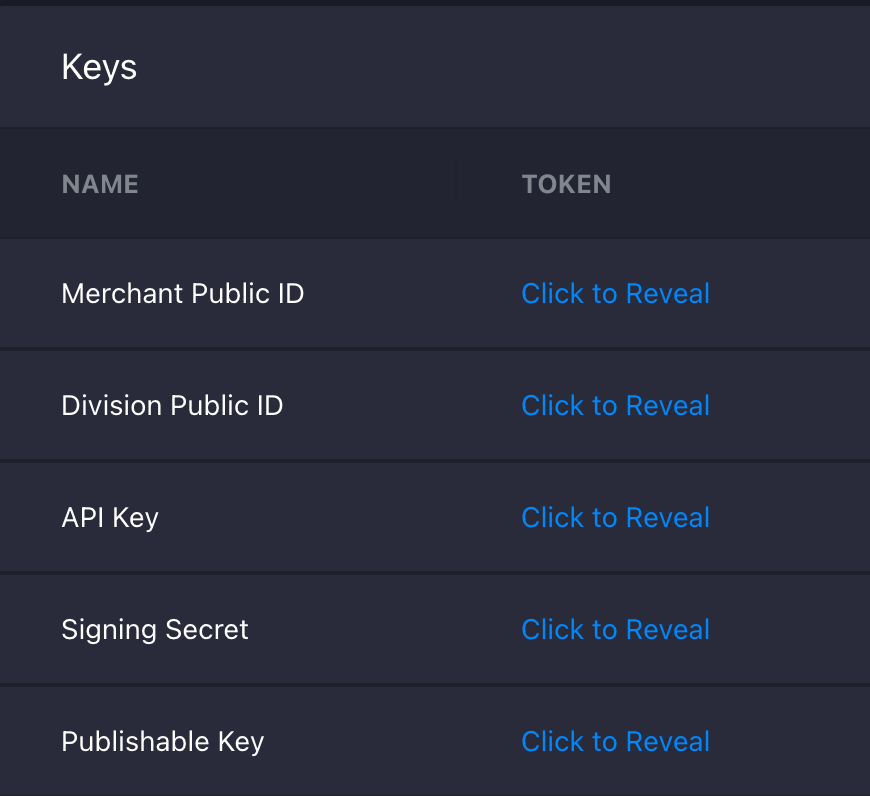
Task: Select the Division Public ID table row
Action: pos(435,405)
